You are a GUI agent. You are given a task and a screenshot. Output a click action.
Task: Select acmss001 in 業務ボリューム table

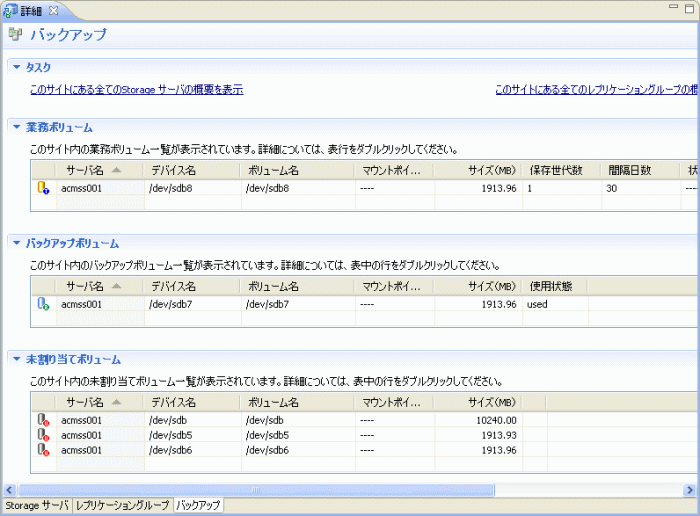[81, 188]
